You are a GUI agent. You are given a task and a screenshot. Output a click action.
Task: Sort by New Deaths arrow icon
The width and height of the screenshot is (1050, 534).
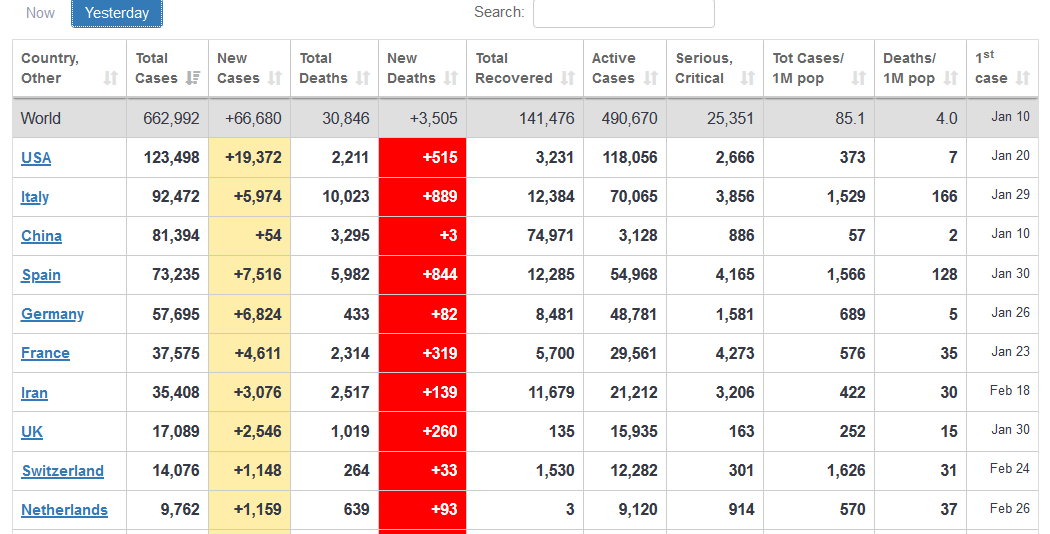click(451, 78)
